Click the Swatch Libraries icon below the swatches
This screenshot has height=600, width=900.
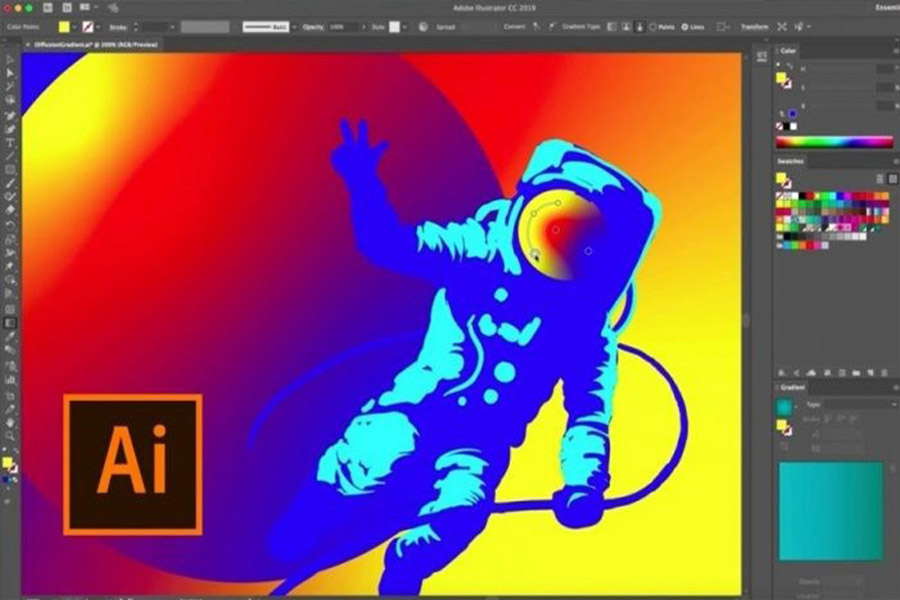(x=780, y=372)
